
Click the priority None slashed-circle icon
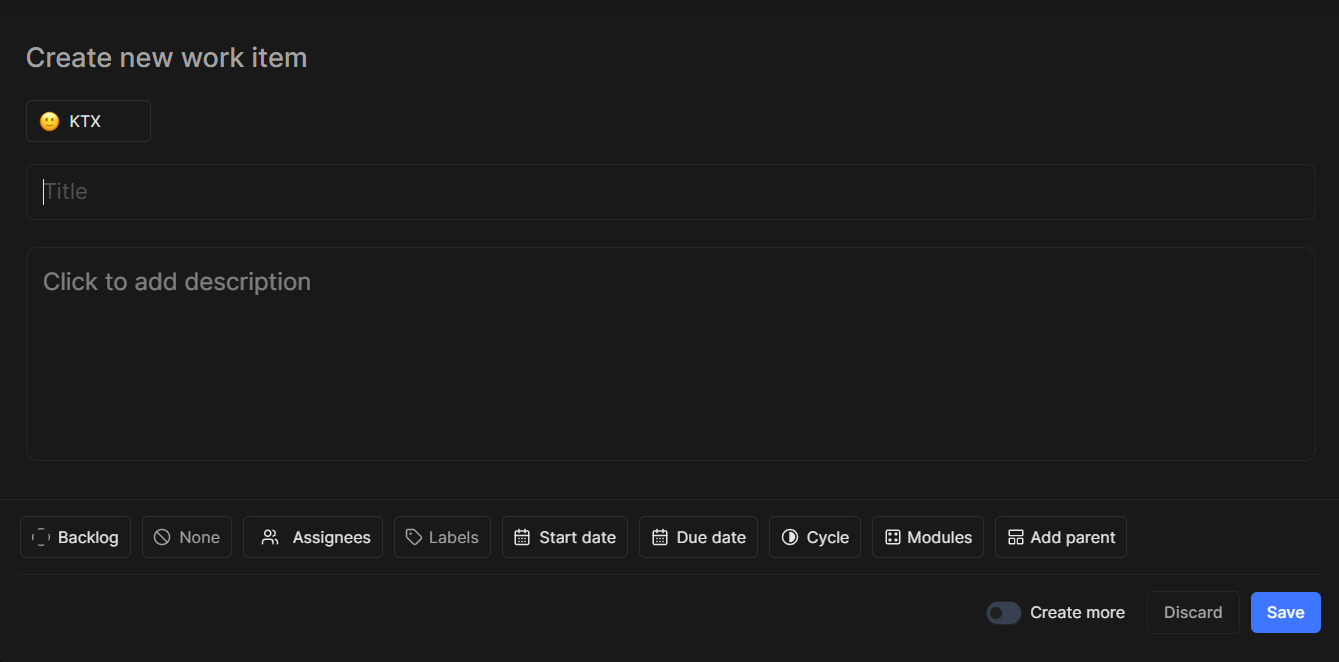click(x=162, y=537)
